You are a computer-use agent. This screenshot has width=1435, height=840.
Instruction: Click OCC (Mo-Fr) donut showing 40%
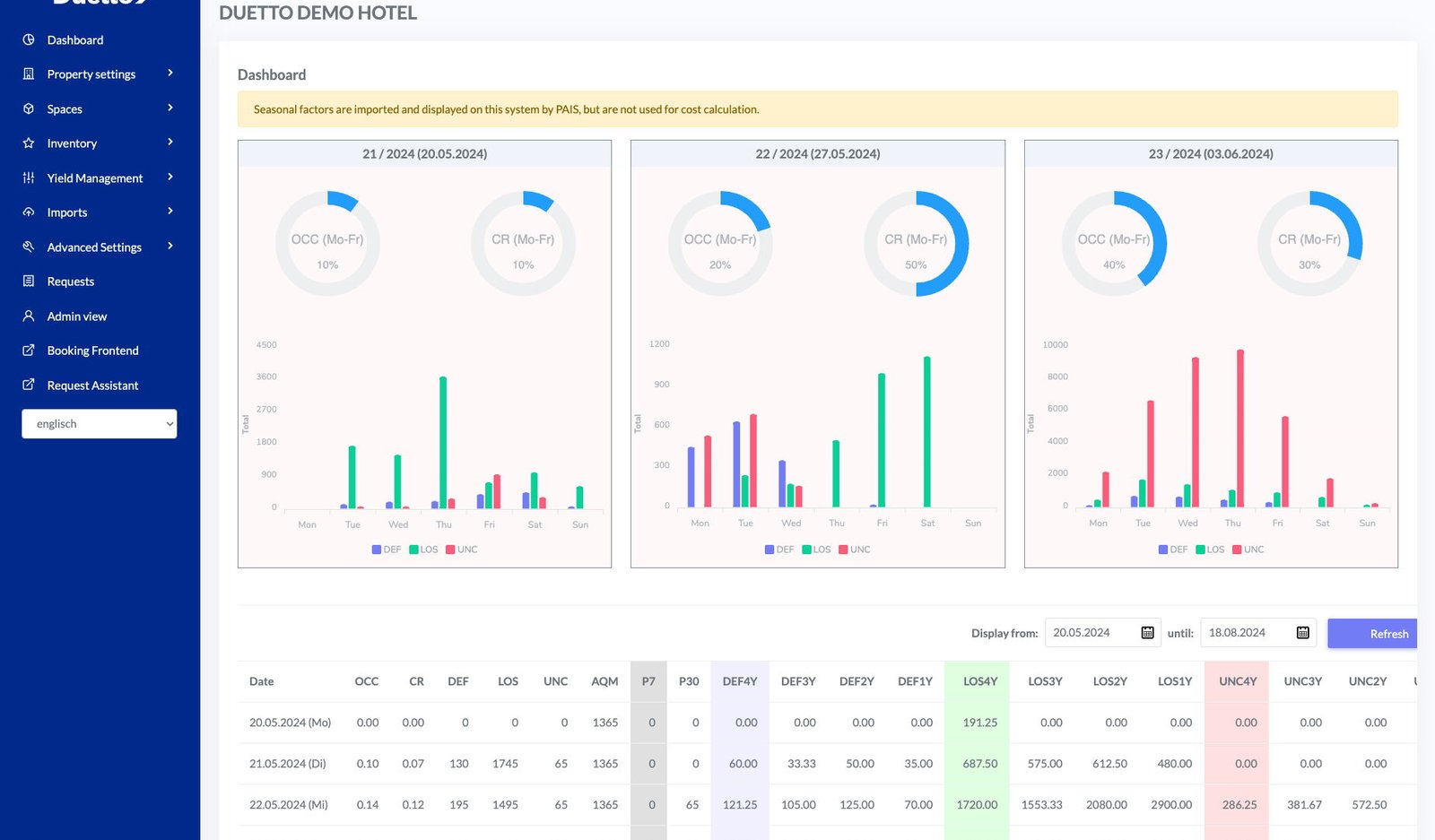click(x=1114, y=243)
